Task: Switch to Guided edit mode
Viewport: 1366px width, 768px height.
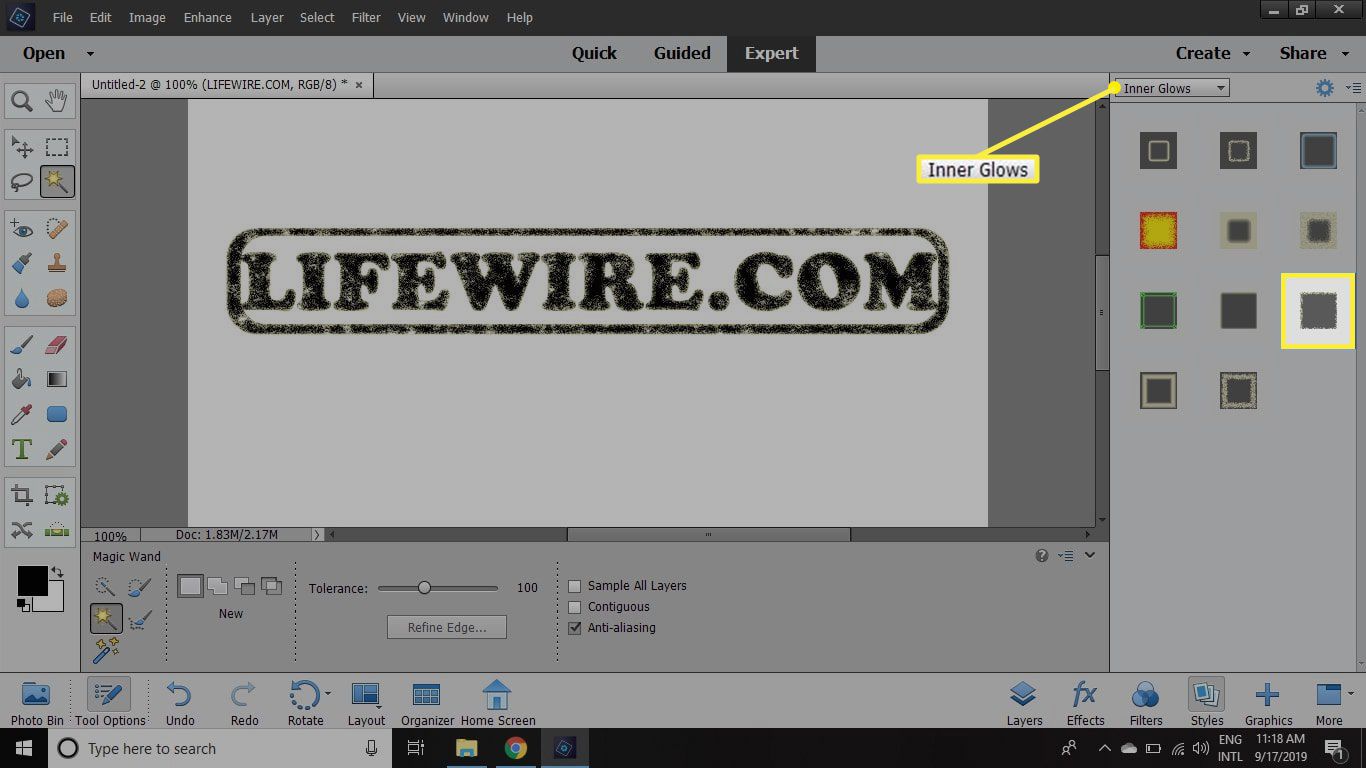Action: click(682, 54)
